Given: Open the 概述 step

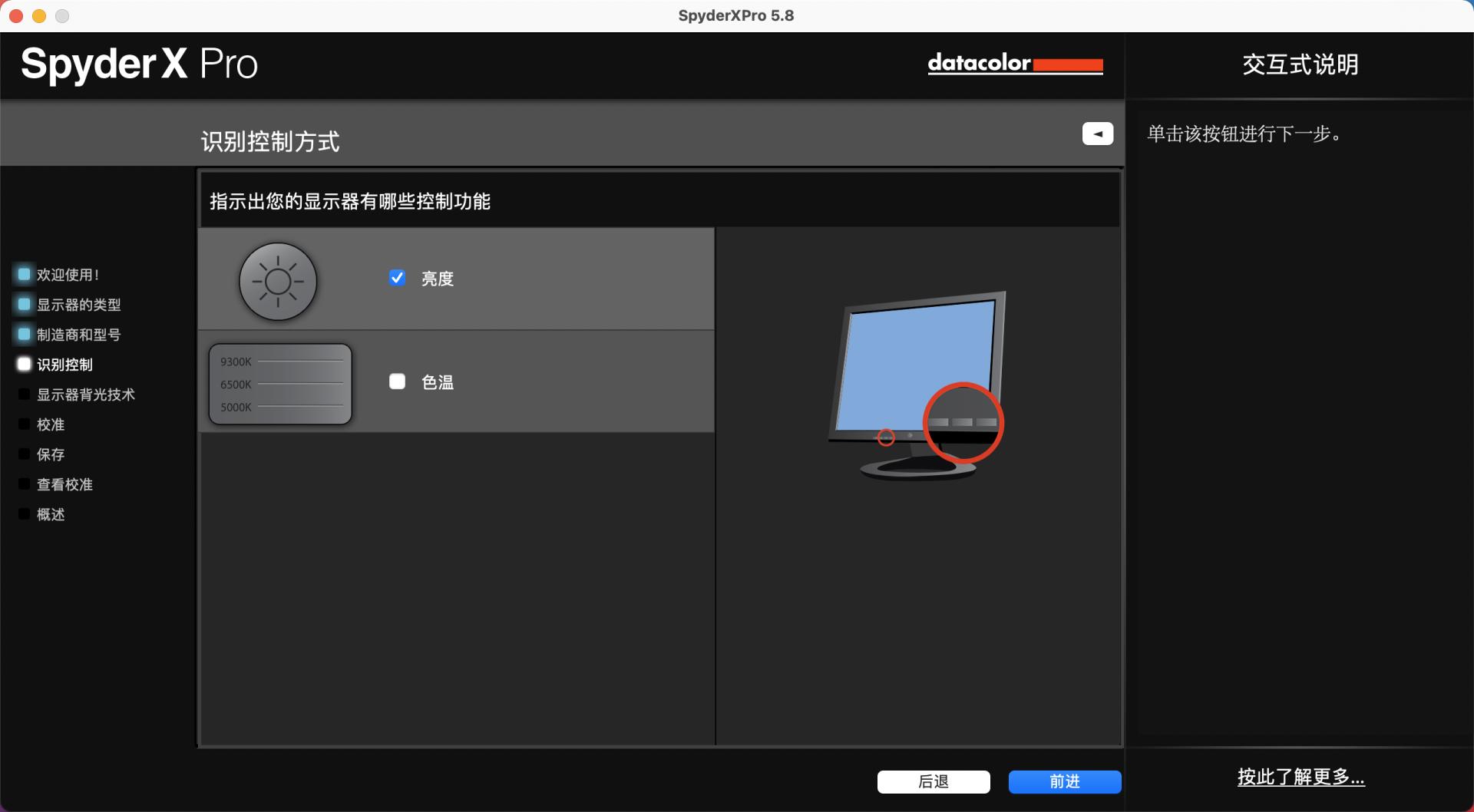Looking at the screenshot, I should tap(51, 514).
